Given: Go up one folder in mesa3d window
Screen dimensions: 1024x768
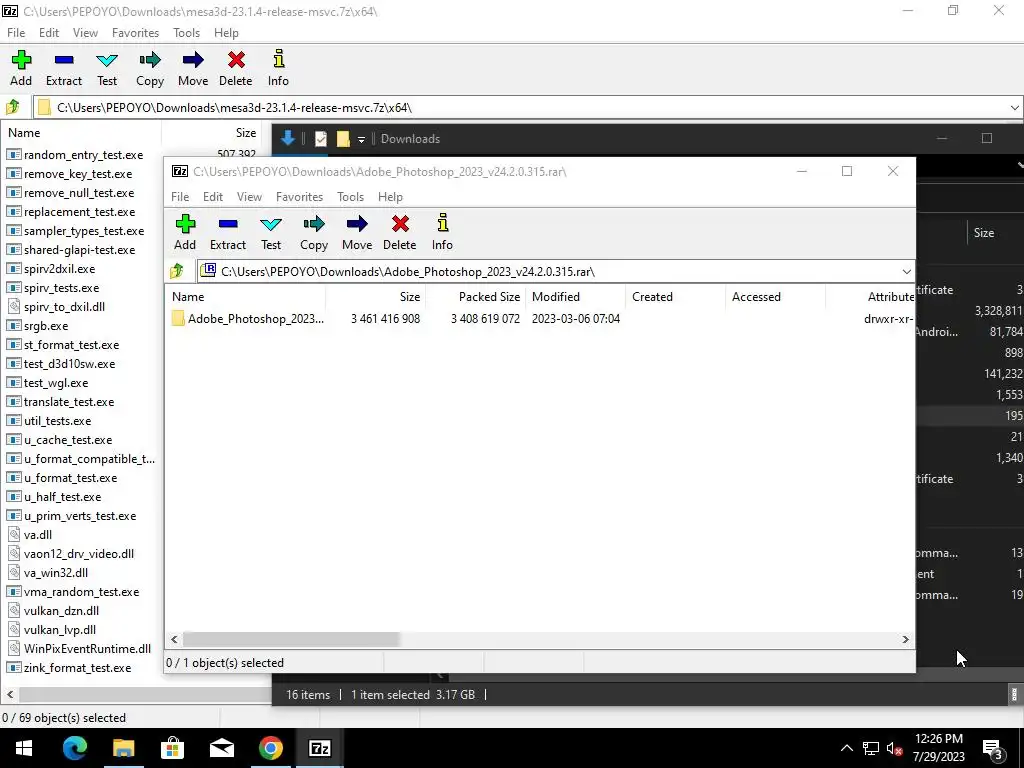Looking at the screenshot, I should click(x=12, y=107).
